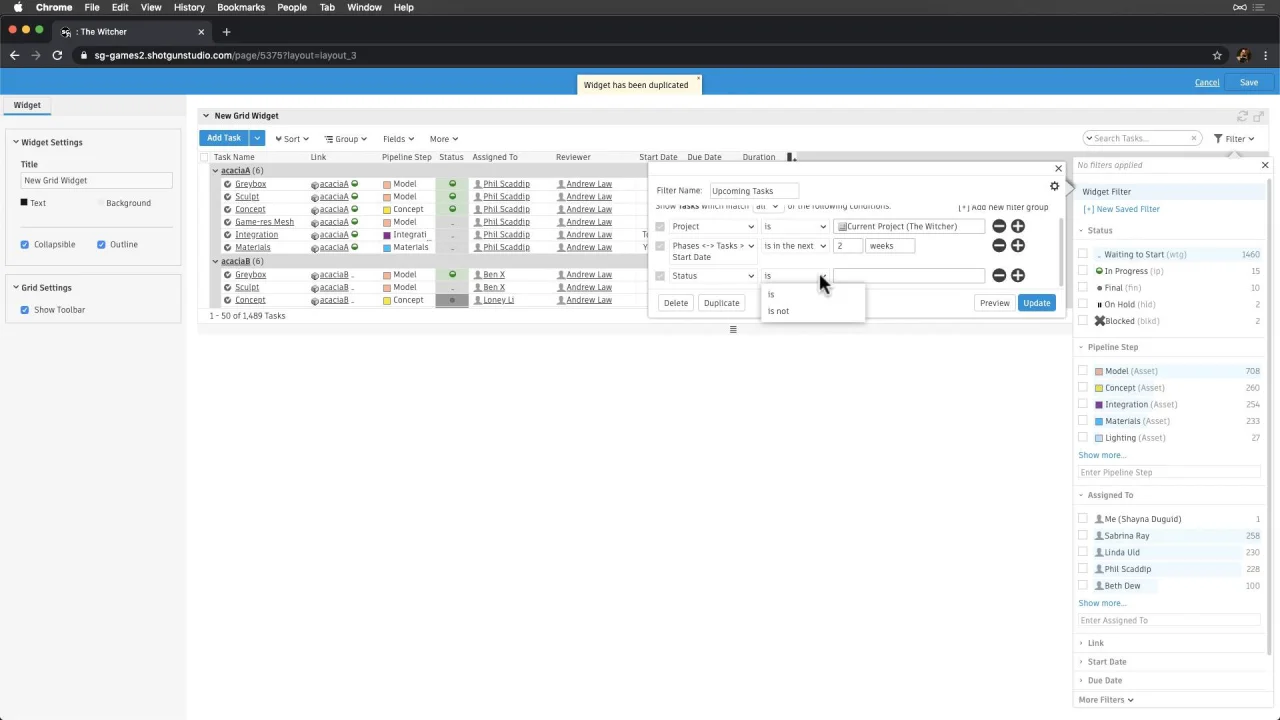The image size is (1280, 720).
Task: Open the Apple menu
Action: click(x=17, y=7)
